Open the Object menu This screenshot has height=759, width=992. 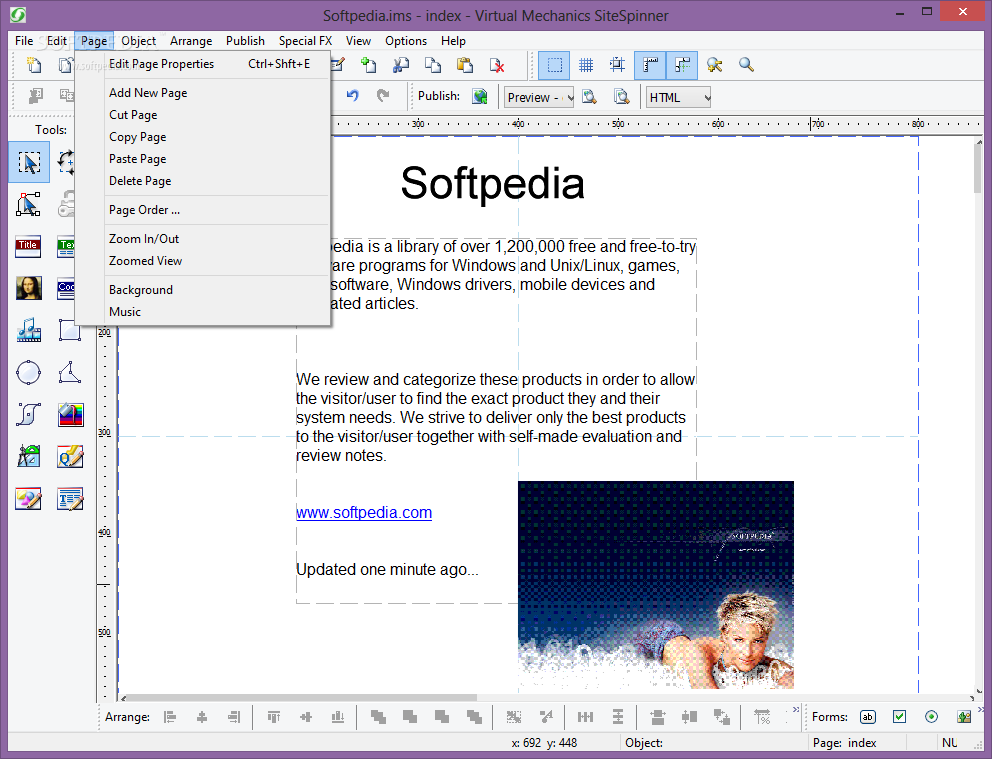[139, 41]
